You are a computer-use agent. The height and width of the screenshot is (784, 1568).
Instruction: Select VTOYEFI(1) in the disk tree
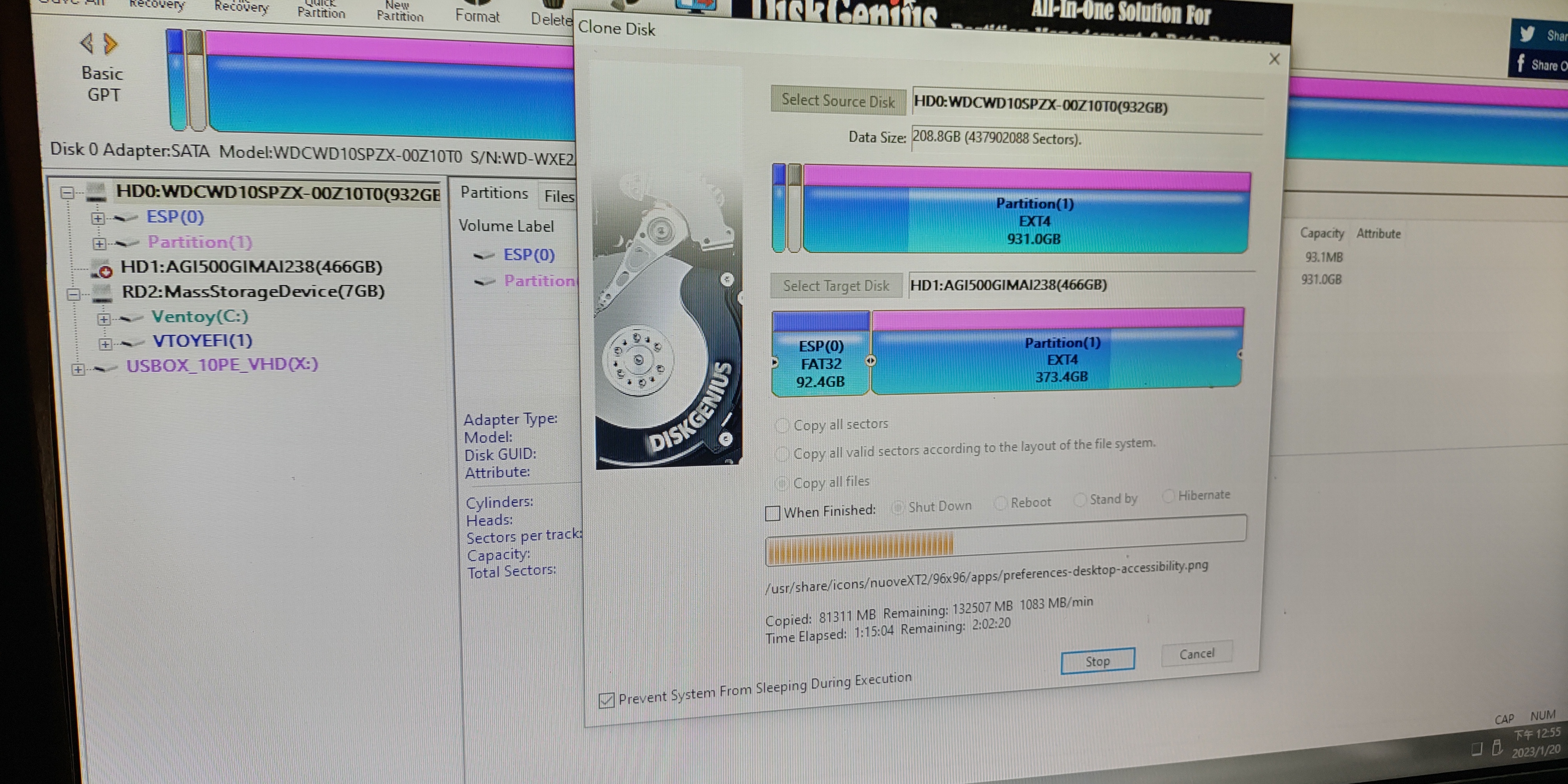coord(203,341)
